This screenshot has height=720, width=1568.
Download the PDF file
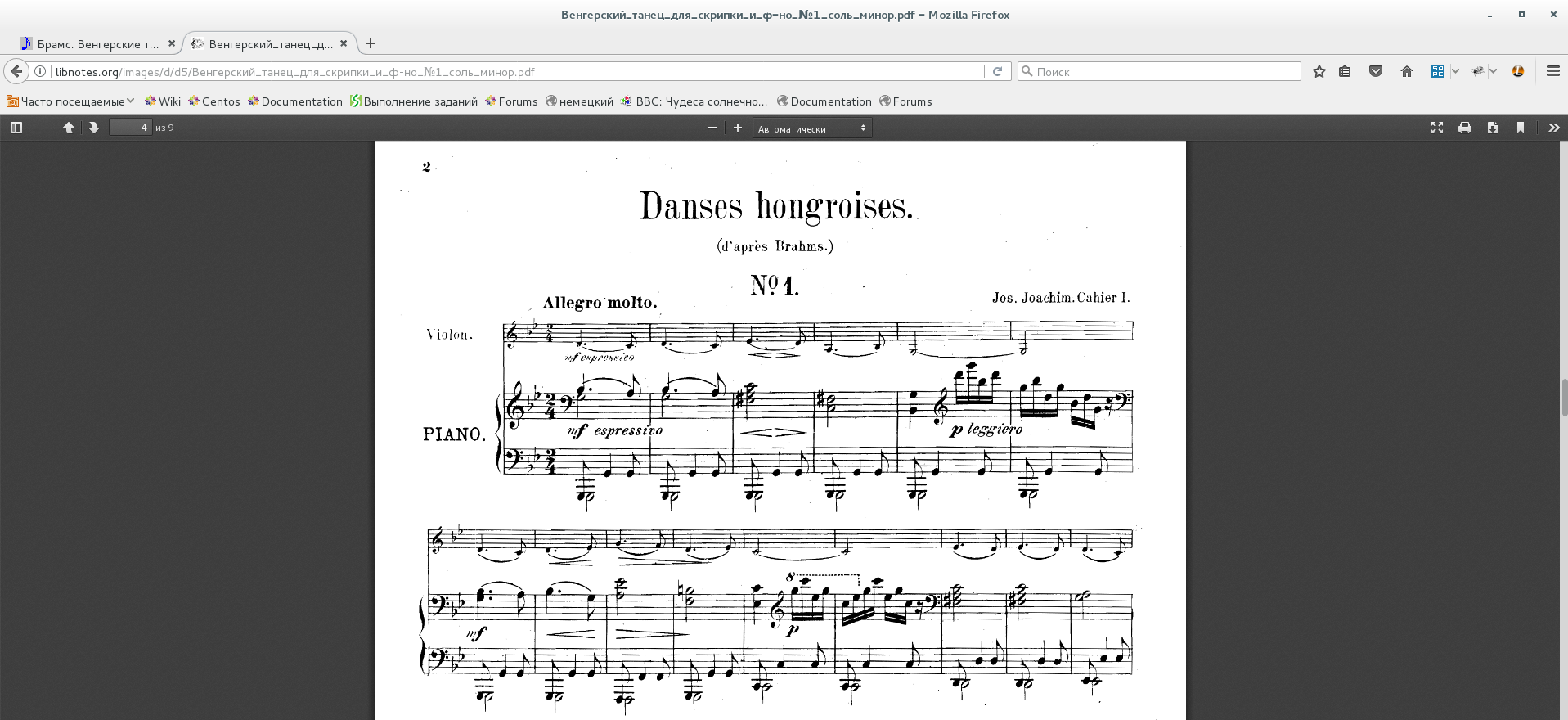[x=1493, y=128]
